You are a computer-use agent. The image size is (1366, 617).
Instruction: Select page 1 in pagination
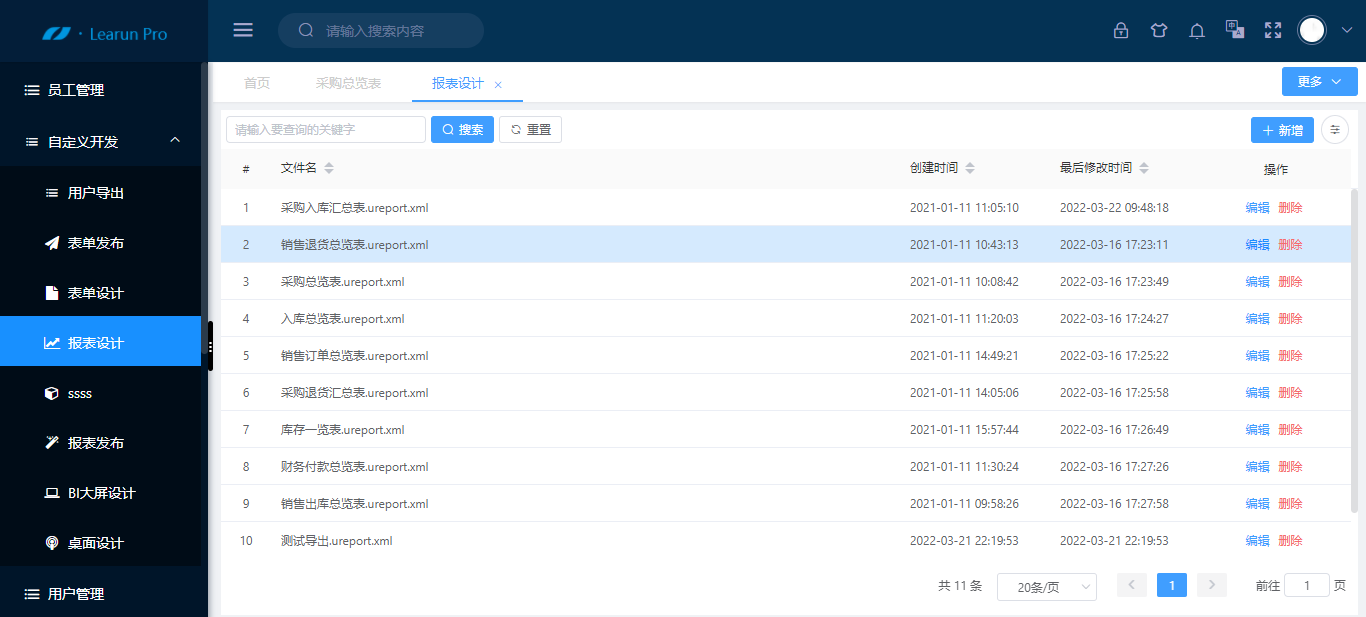point(1172,585)
